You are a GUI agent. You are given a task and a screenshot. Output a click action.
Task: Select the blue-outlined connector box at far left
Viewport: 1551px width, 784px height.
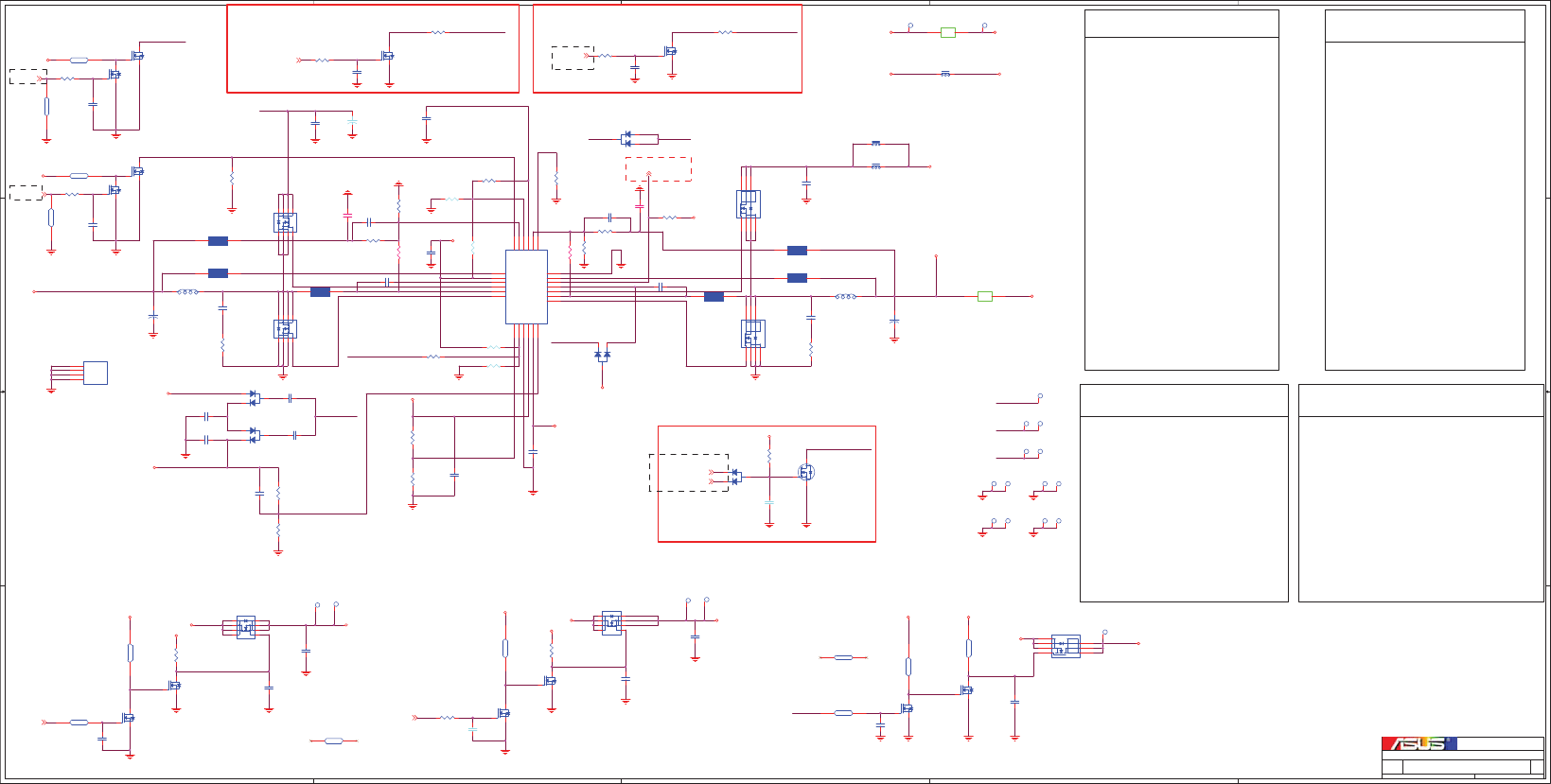click(96, 373)
